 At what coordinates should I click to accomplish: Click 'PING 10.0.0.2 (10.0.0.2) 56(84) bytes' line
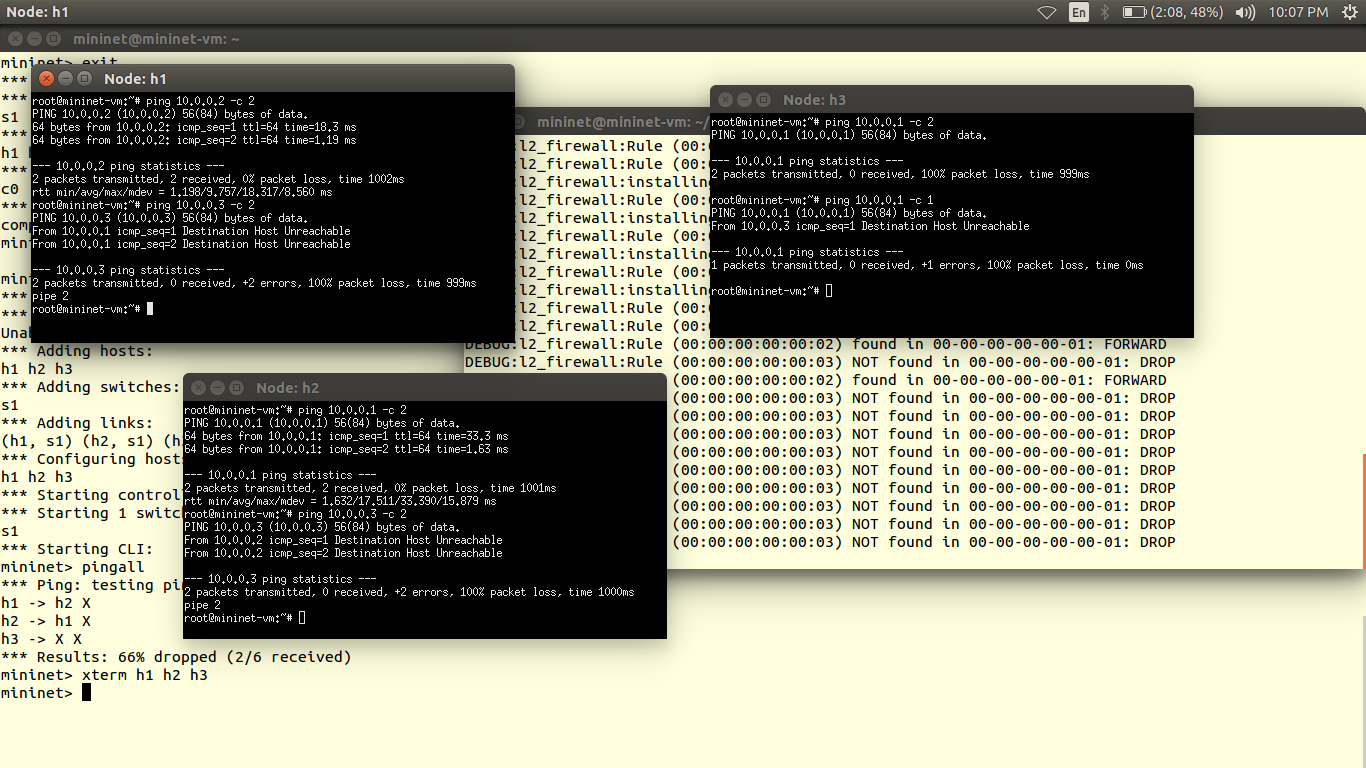(170, 114)
